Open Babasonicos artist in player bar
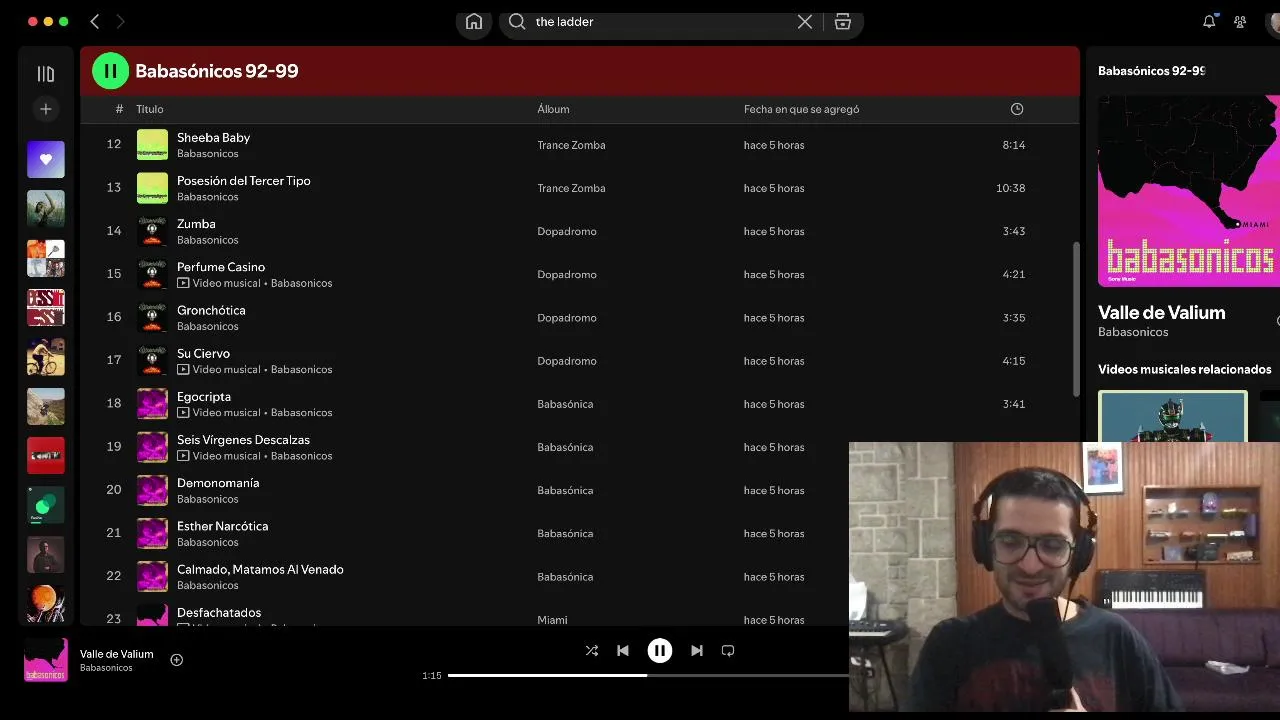Image resolution: width=1280 pixels, height=720 pixels. (106, 668)
